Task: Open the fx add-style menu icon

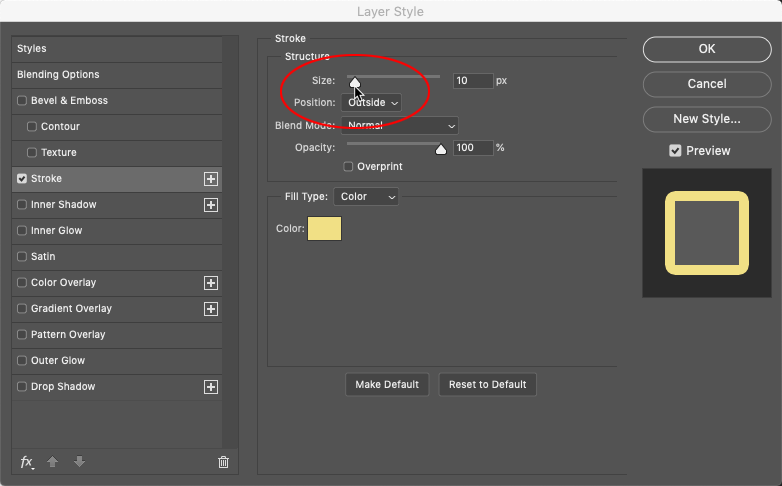Action: 27,462
